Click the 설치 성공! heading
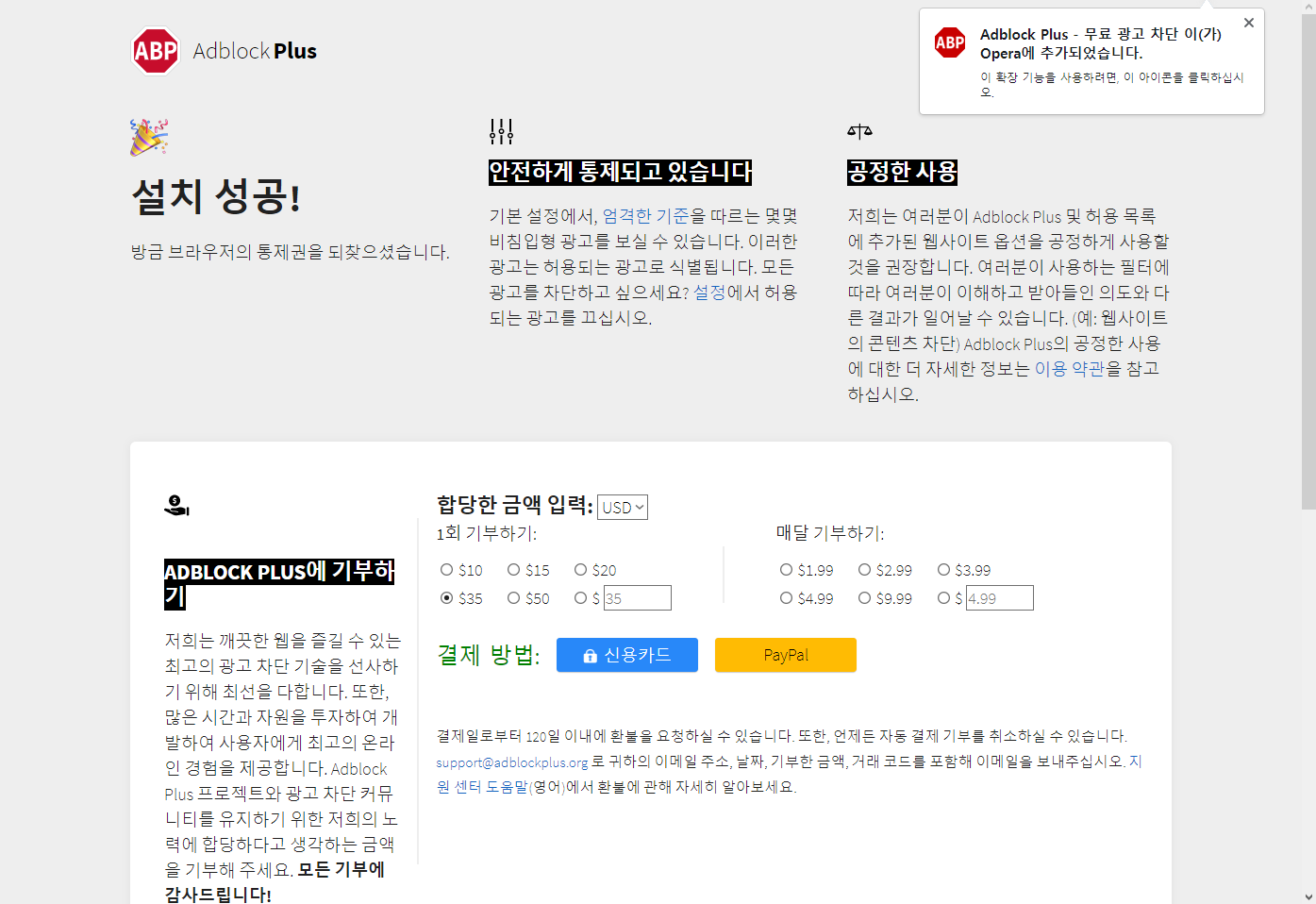Image resolution: width=1316 pixels, height=904 pixels. (216, 196)
